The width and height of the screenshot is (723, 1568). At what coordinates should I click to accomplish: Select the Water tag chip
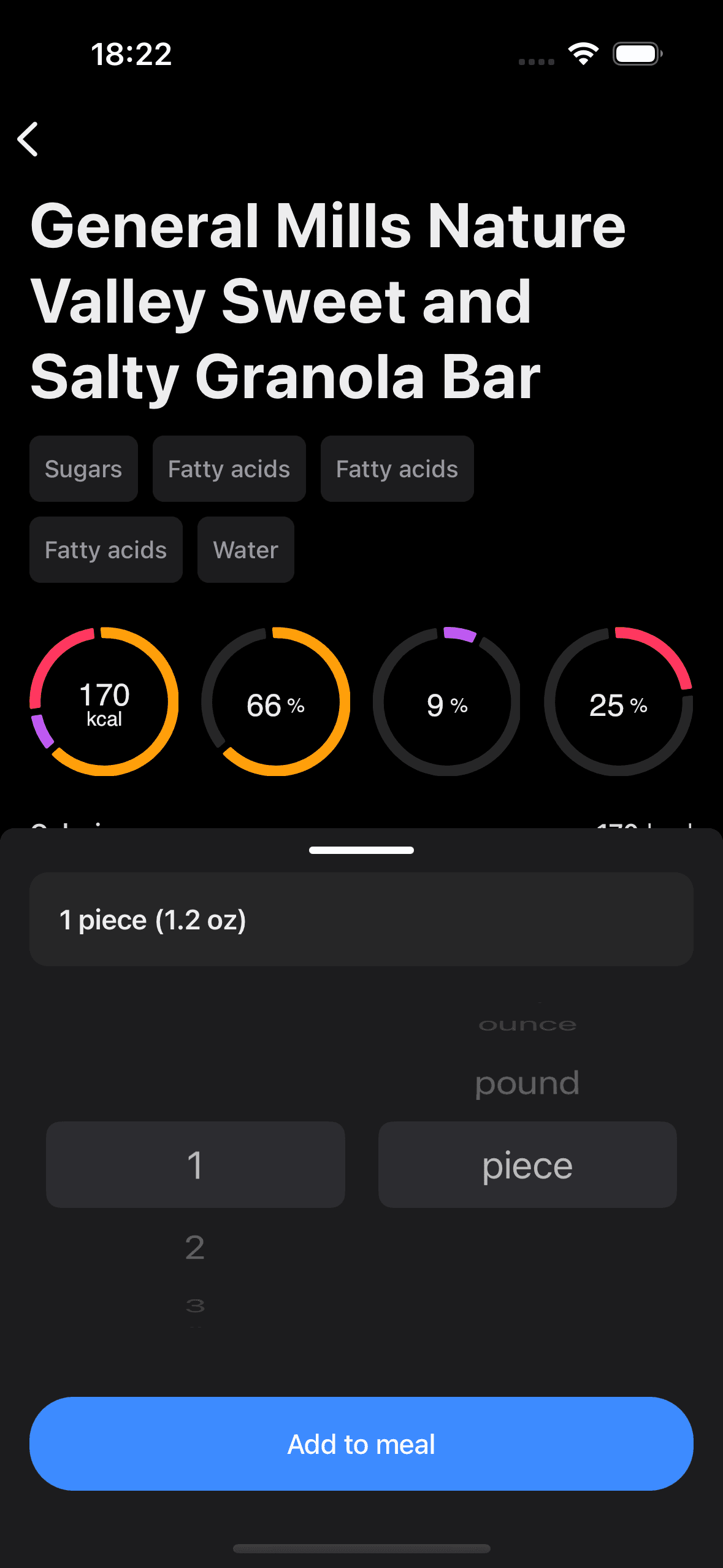[246, 550]
